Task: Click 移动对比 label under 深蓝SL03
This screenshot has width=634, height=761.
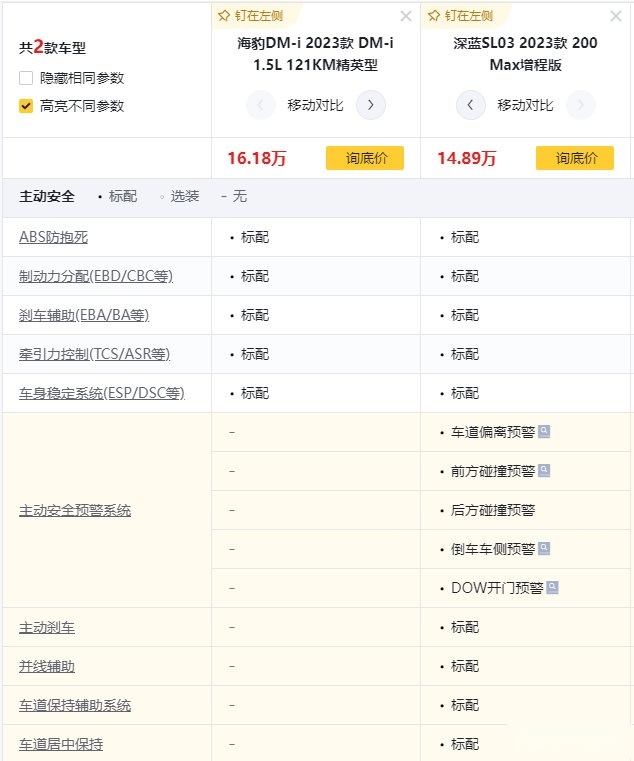Action: pos(525,105)
